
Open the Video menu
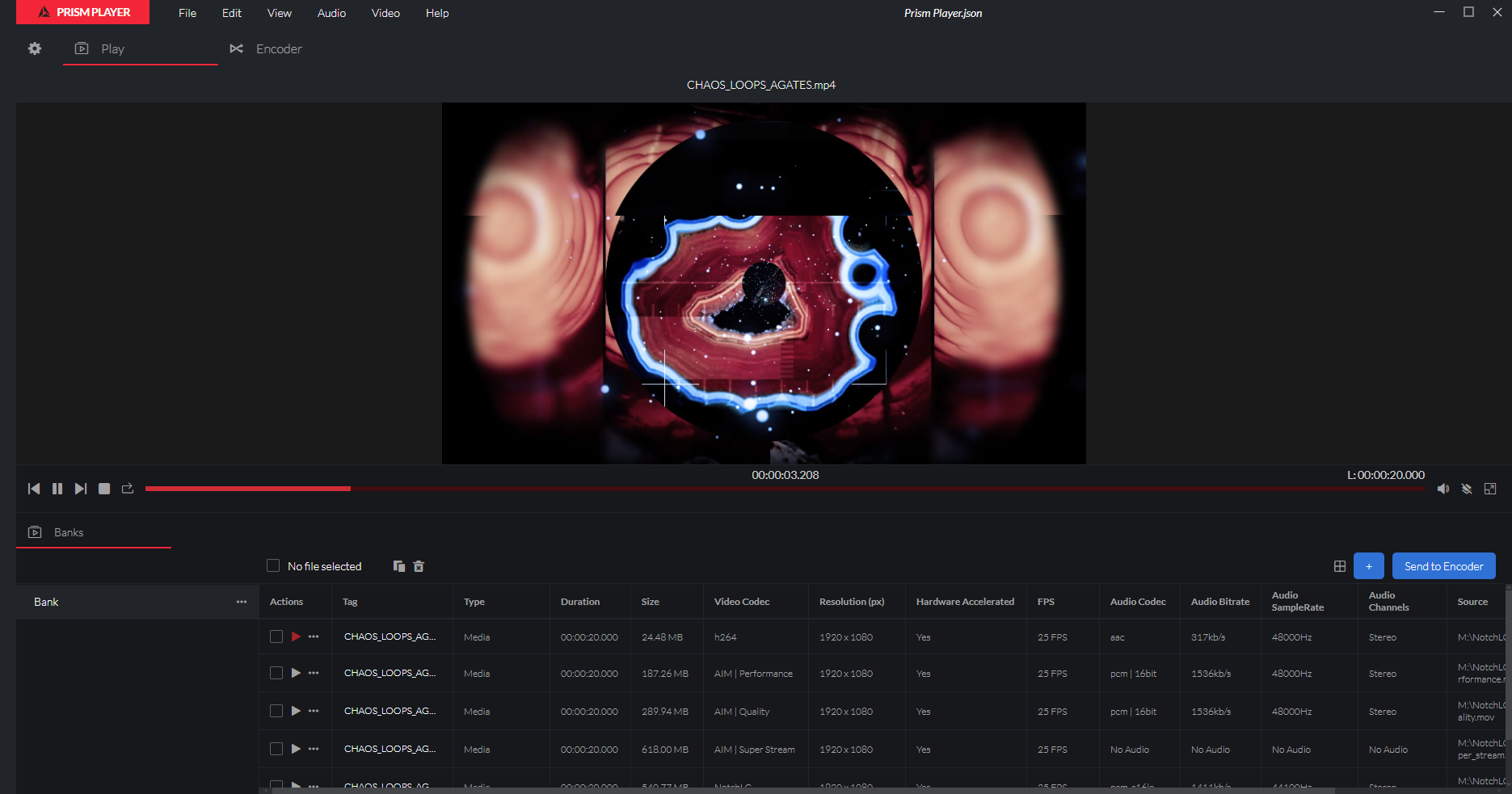coord(385,13)
